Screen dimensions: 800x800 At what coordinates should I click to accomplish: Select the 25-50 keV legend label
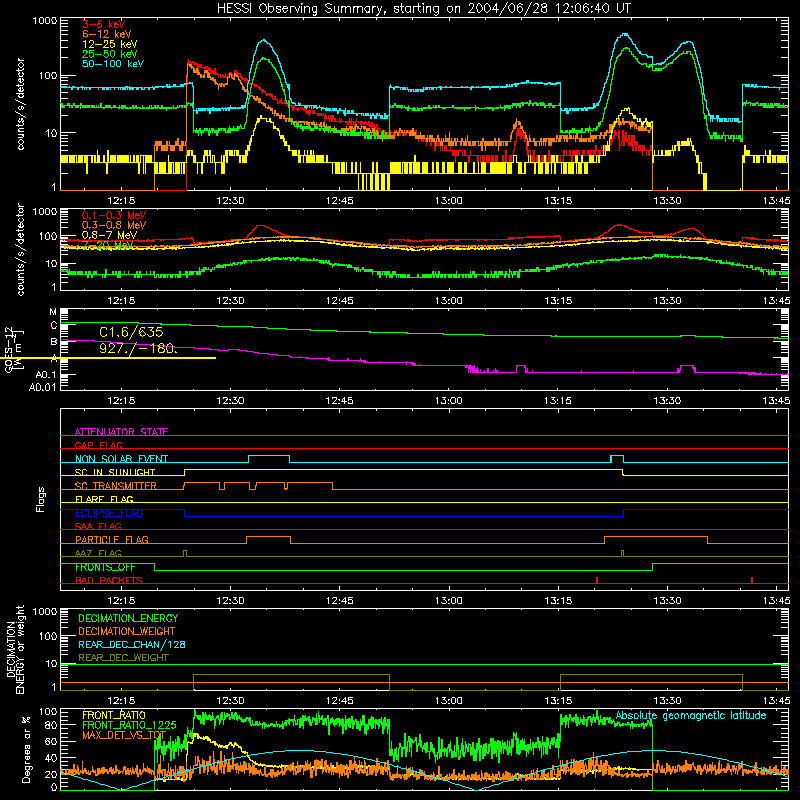[x=110, y=54]
